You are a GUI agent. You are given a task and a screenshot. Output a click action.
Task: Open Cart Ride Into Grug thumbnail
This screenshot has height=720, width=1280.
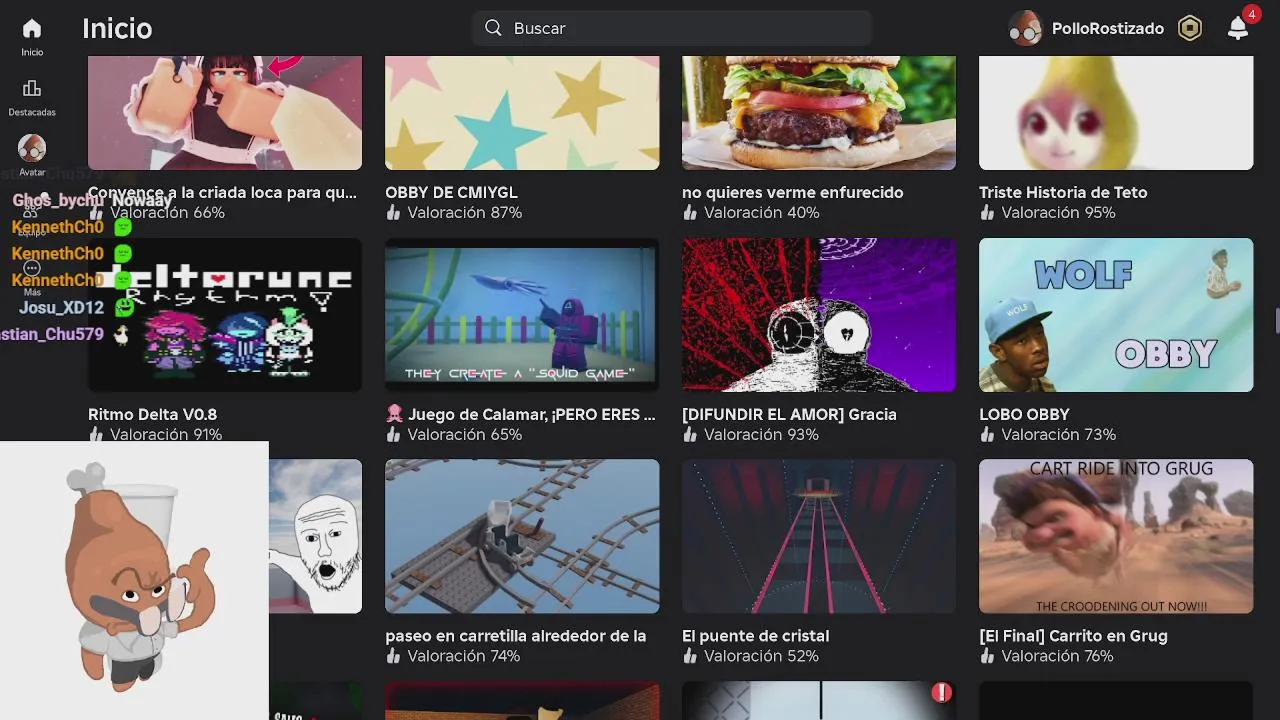click(1116, 536)
